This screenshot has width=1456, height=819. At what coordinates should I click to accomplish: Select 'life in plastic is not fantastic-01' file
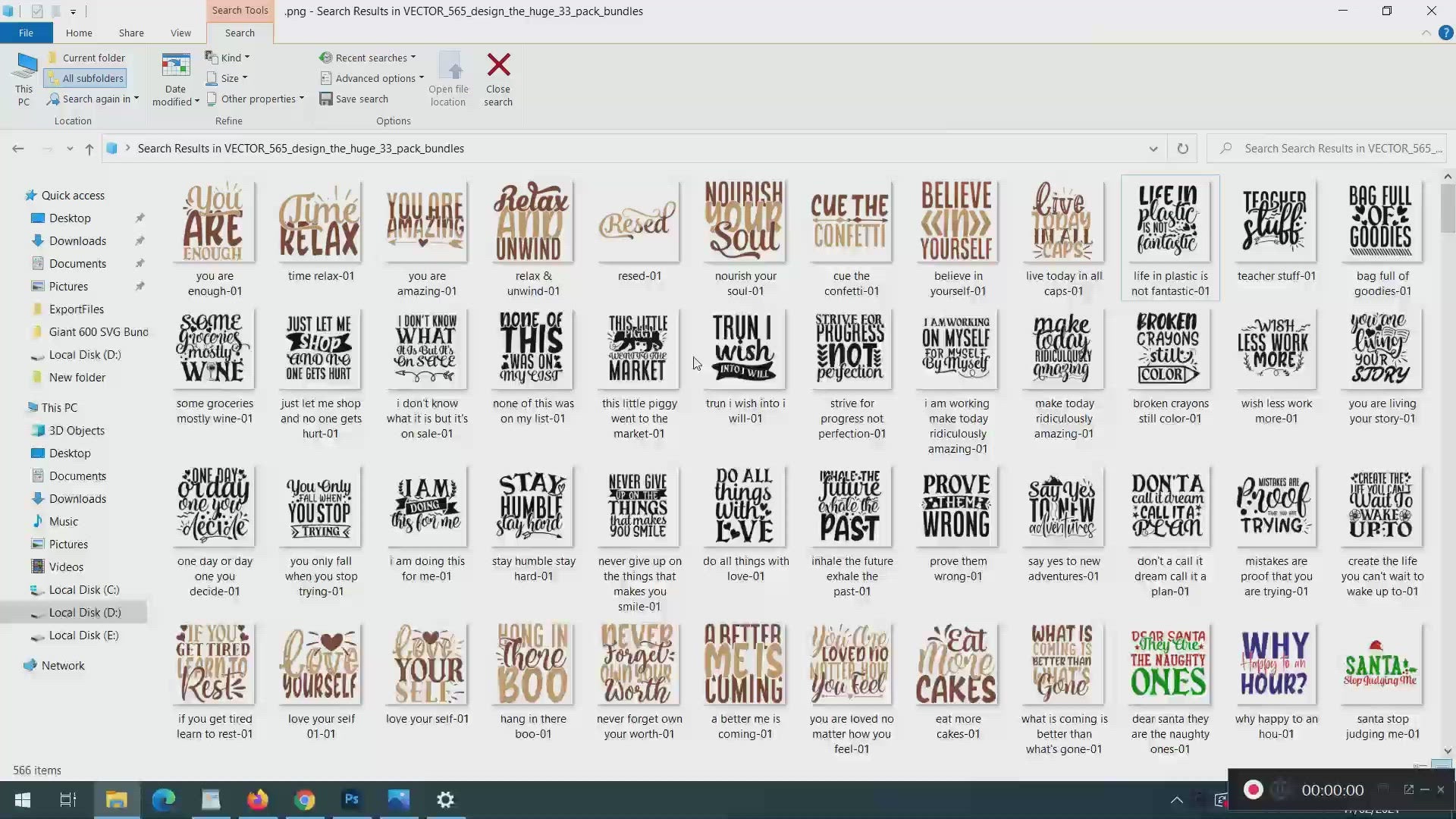point(1170,238)
